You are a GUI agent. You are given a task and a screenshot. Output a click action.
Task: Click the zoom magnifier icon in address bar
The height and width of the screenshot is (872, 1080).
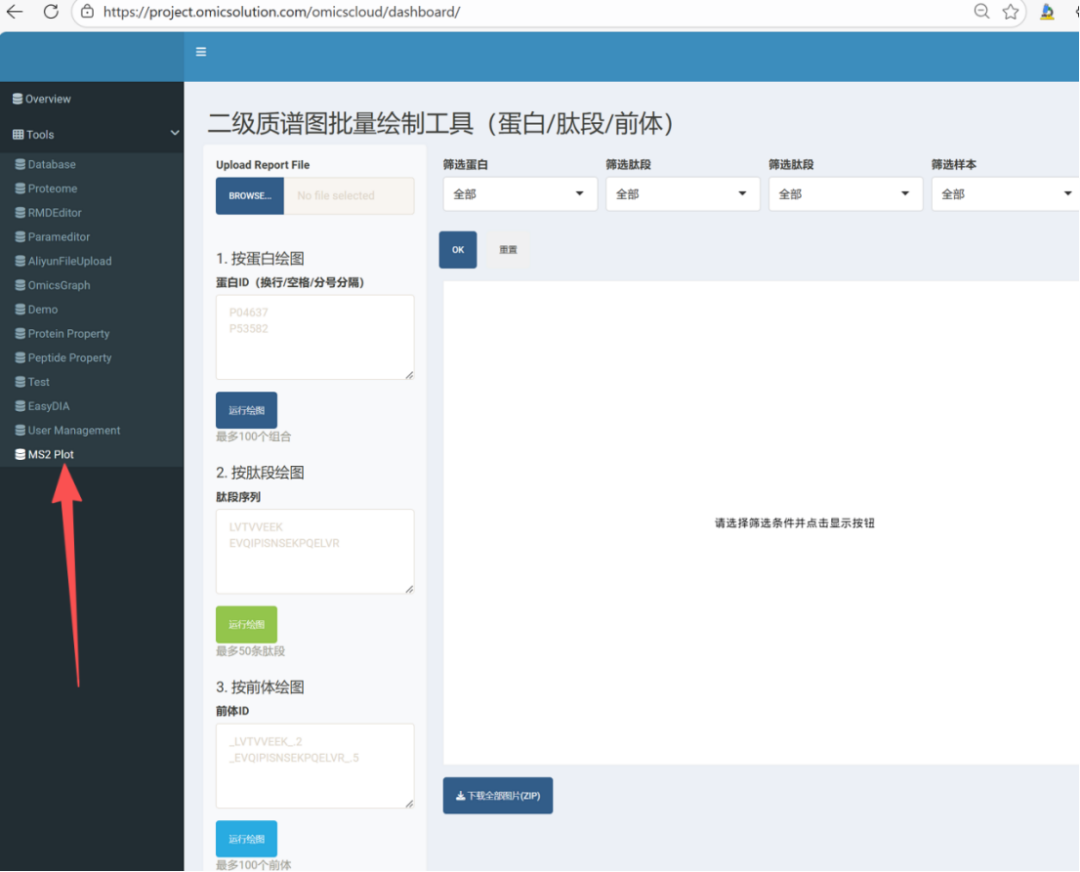pyautogui.click(x=982, y=11)
